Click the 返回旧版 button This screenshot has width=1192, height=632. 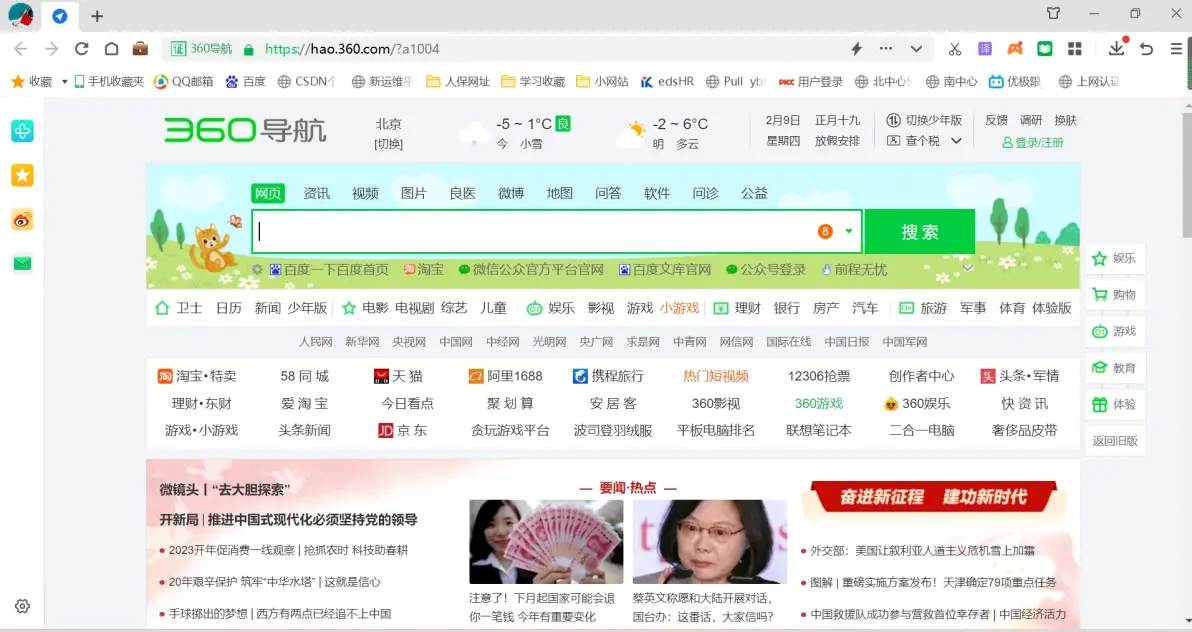coord(1114,440)
